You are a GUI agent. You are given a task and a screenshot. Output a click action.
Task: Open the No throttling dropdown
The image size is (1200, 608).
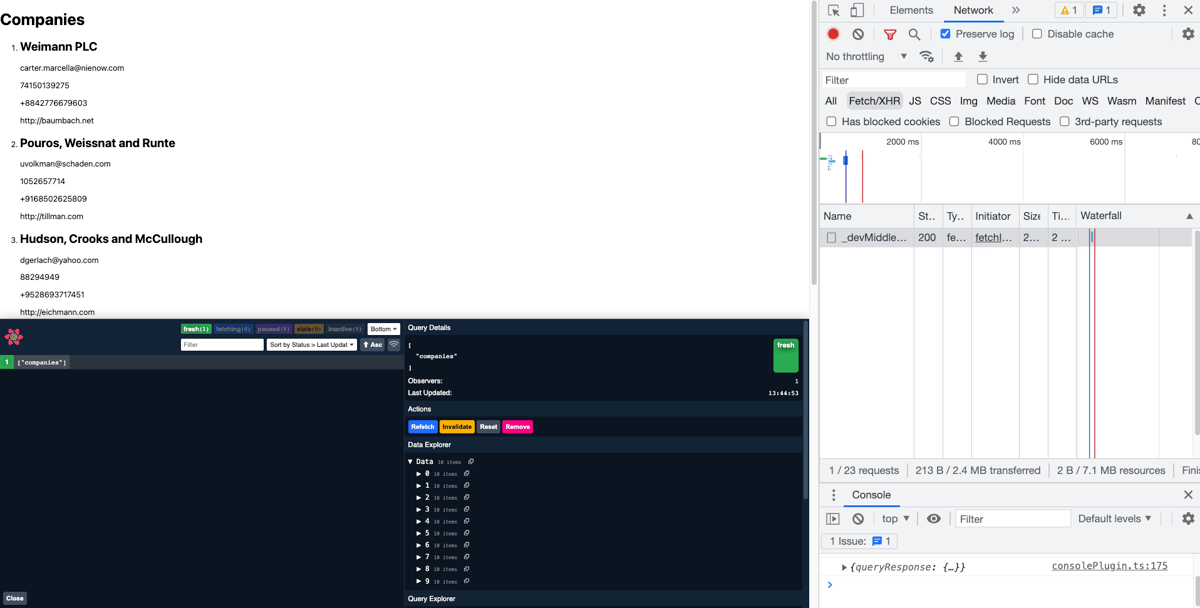coord(866,57)
